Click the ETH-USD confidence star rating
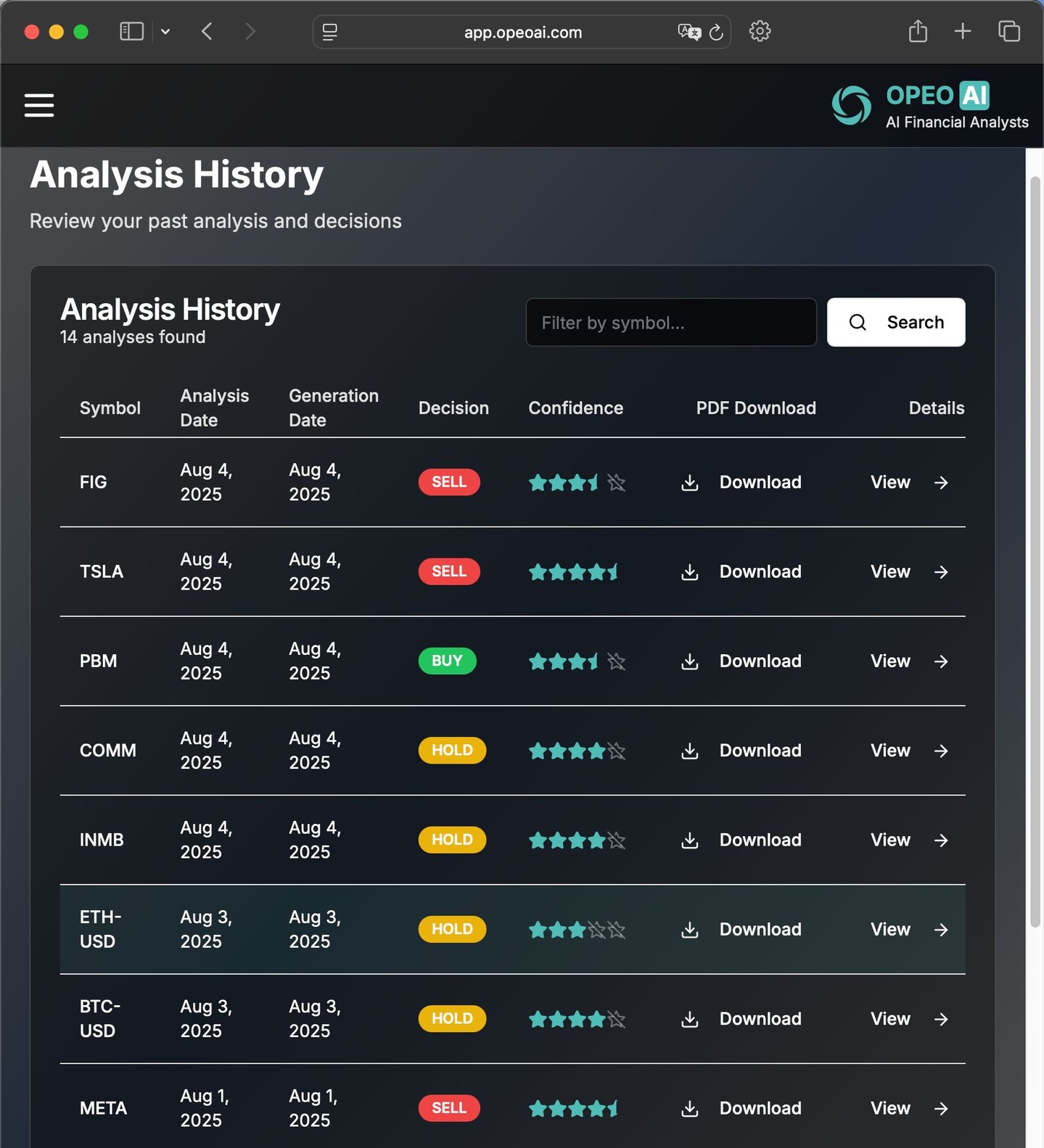 point(577,930)
